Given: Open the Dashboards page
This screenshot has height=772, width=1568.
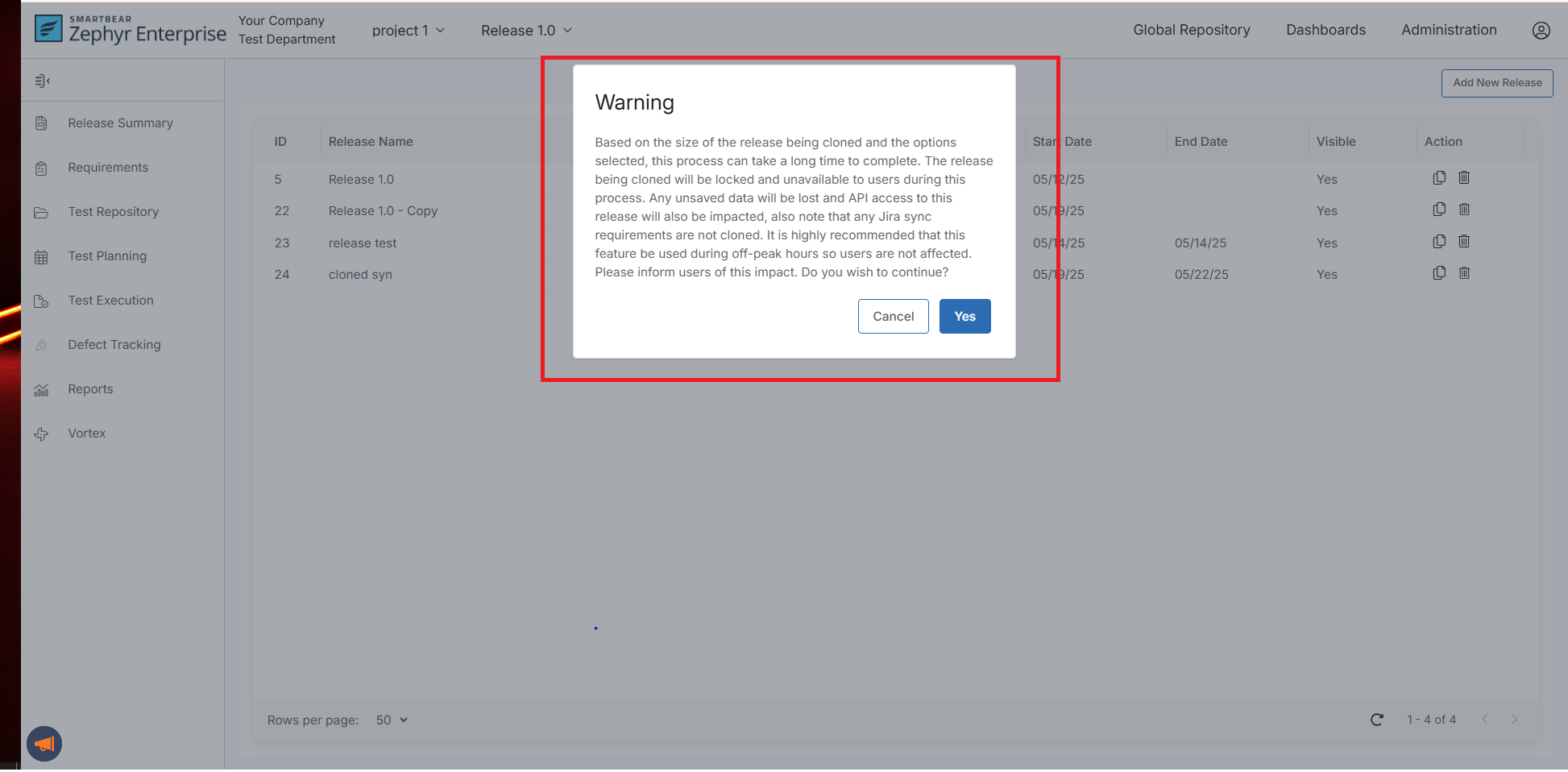Looking at the screenshot, I should click(1325, 30).
